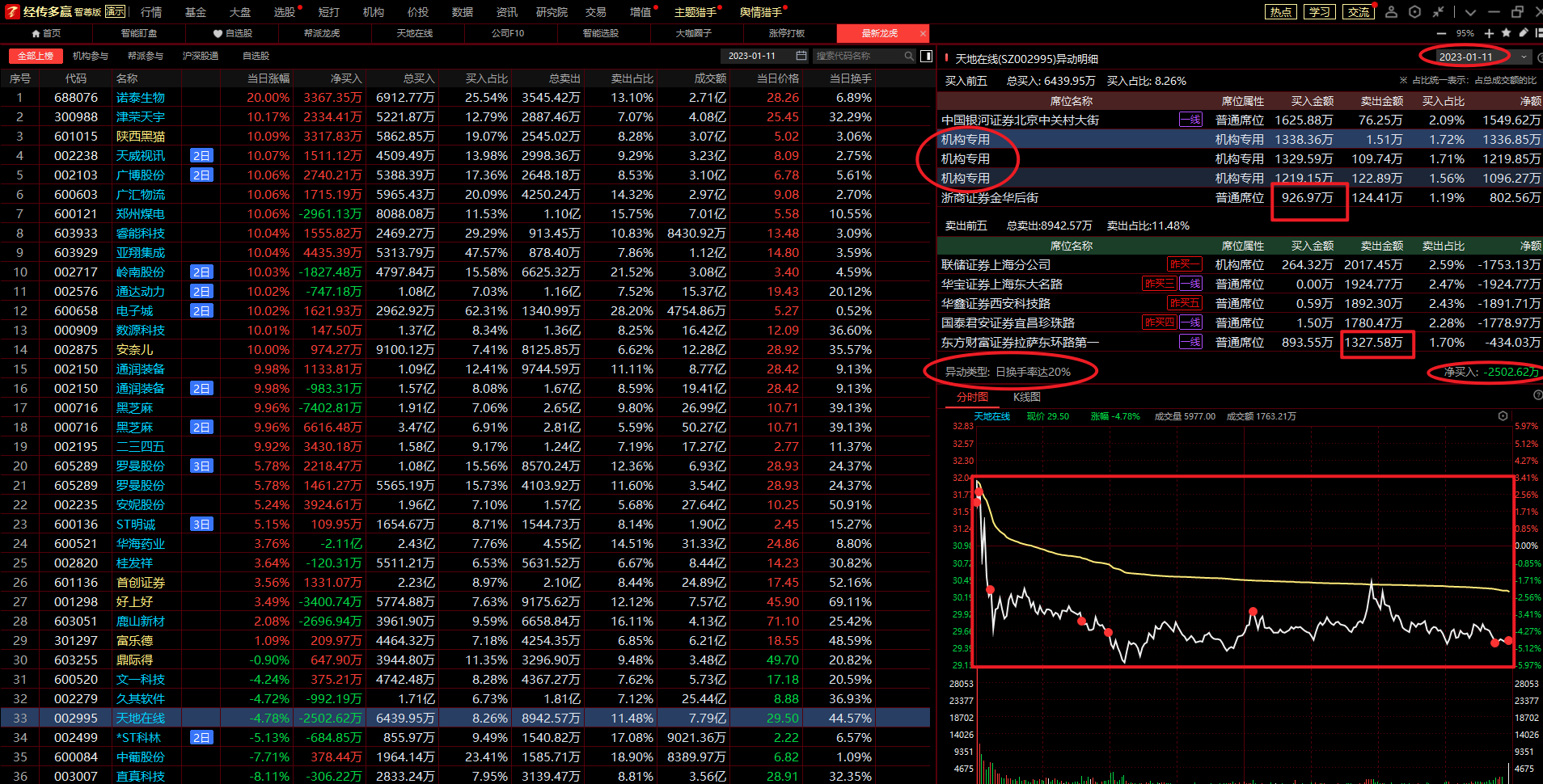Viewport: 1543px width, 784px height.
Task: Open the user account icon
Action: point(1391,11)
